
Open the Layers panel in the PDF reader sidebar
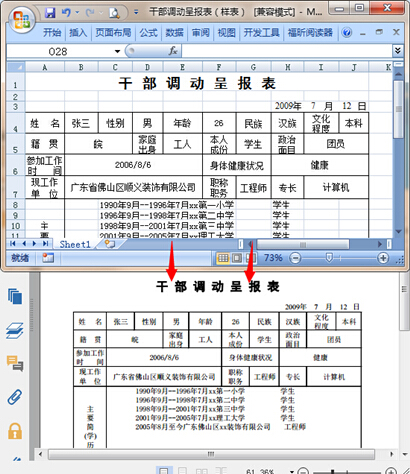[x=15, y=330]
